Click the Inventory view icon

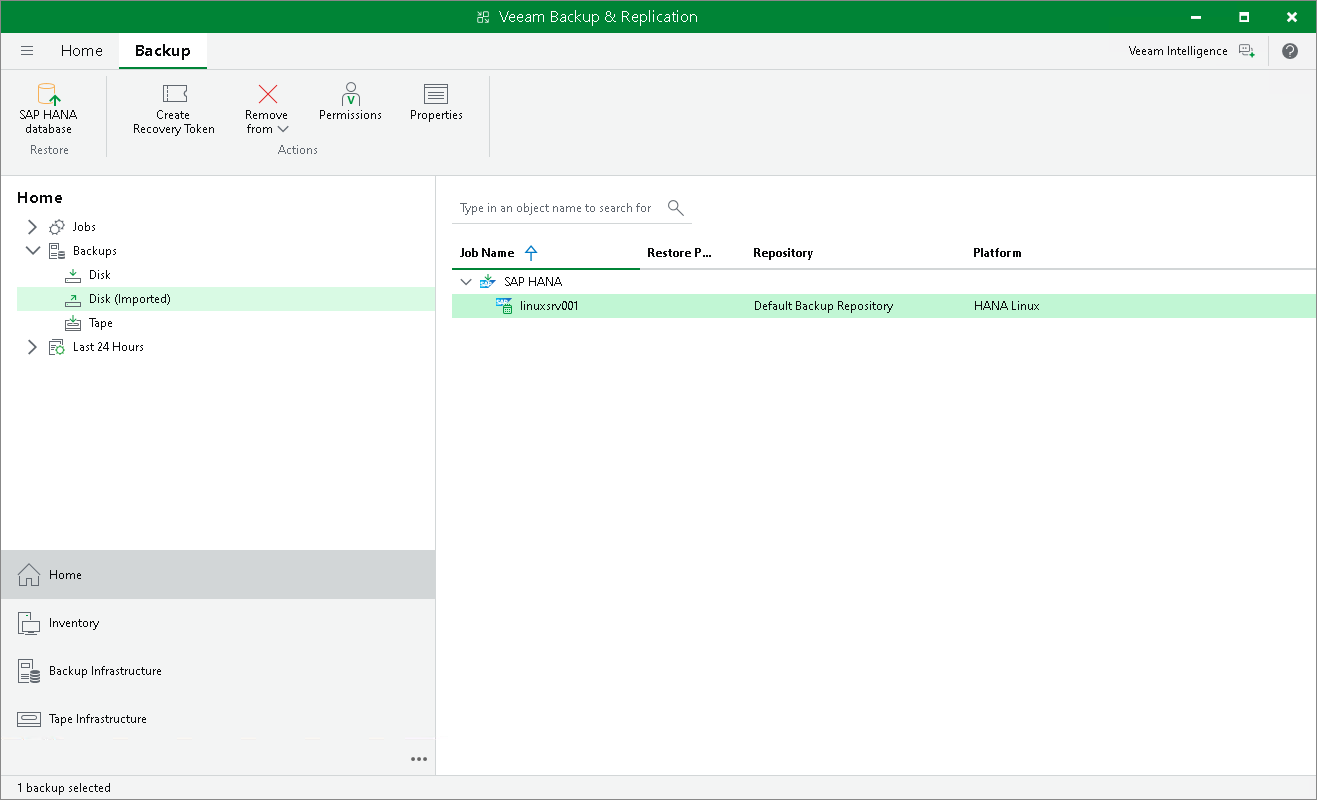[29, 623]
